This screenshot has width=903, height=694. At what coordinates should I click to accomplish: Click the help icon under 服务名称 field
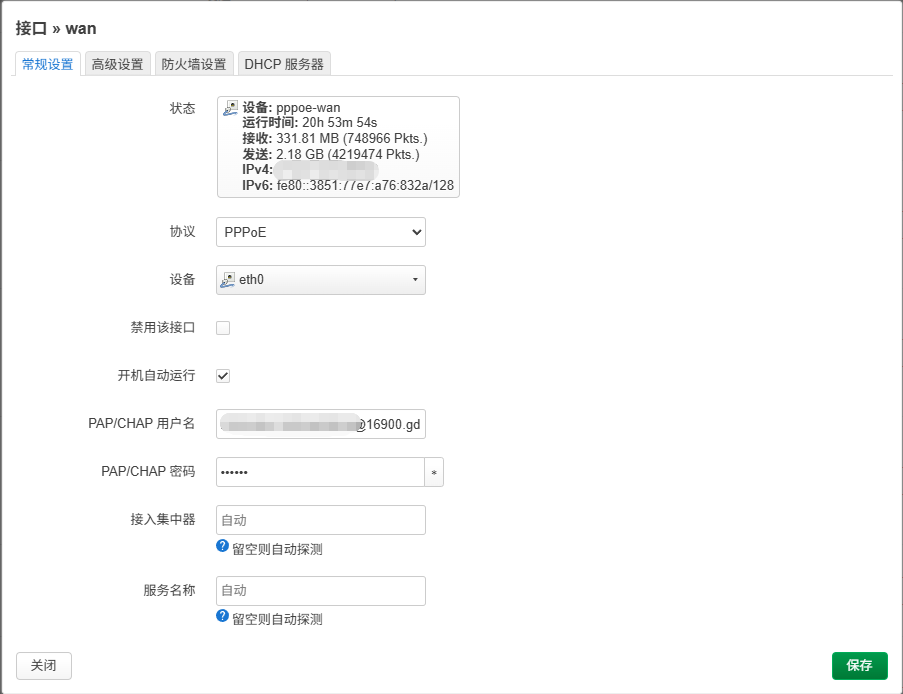coord(223,616)
